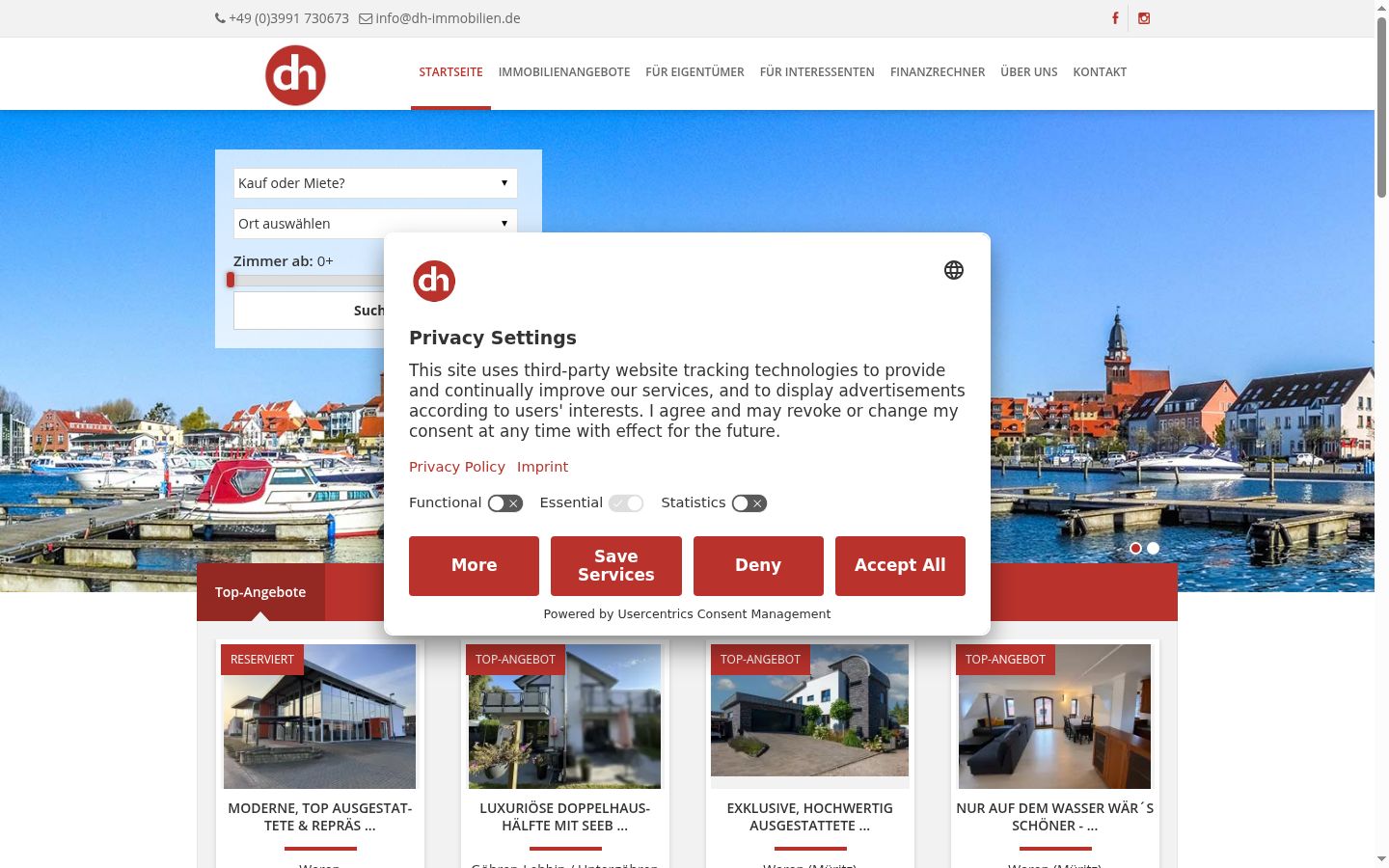
Task: Click the More button
Action: click(474, 566)
